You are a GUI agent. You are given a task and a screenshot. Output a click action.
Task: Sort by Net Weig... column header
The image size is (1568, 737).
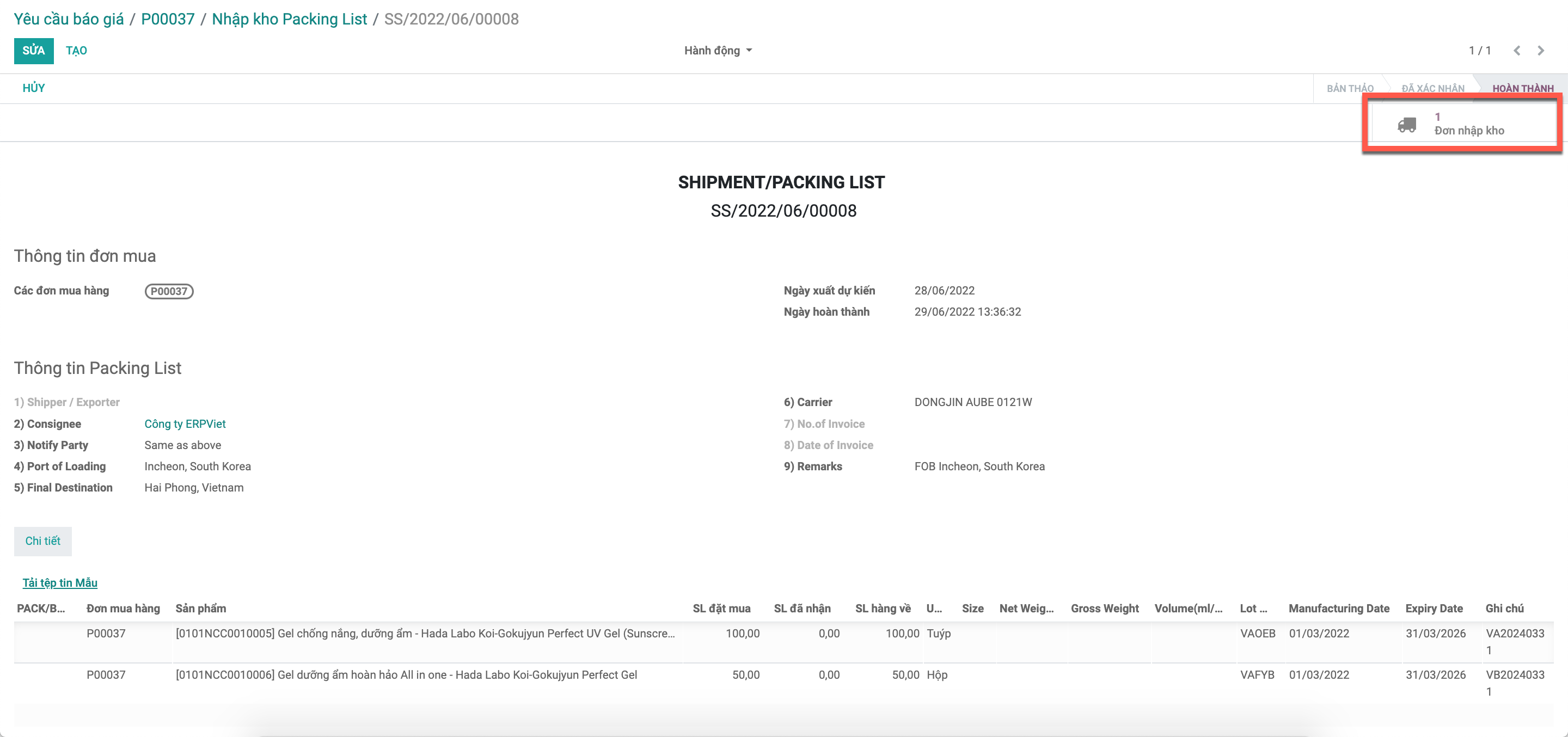(1026, 608)
